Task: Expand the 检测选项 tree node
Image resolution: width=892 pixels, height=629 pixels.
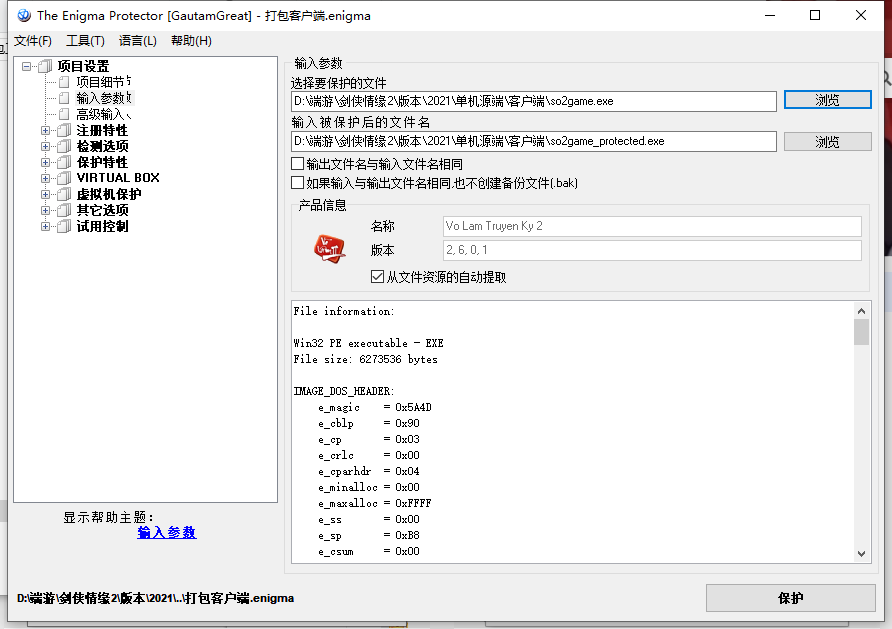Action: point(46,146)
